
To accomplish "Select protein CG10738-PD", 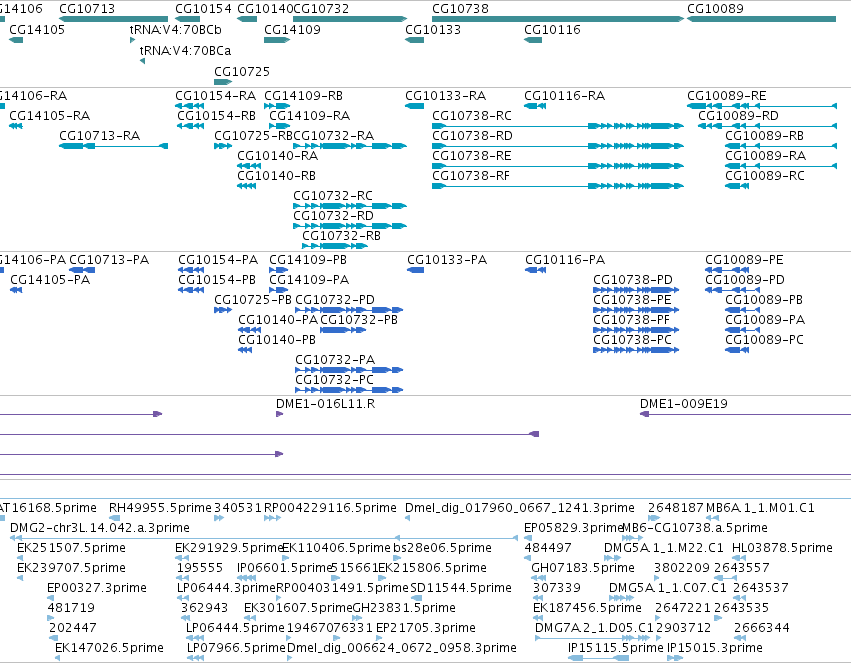I will [633, 280].
